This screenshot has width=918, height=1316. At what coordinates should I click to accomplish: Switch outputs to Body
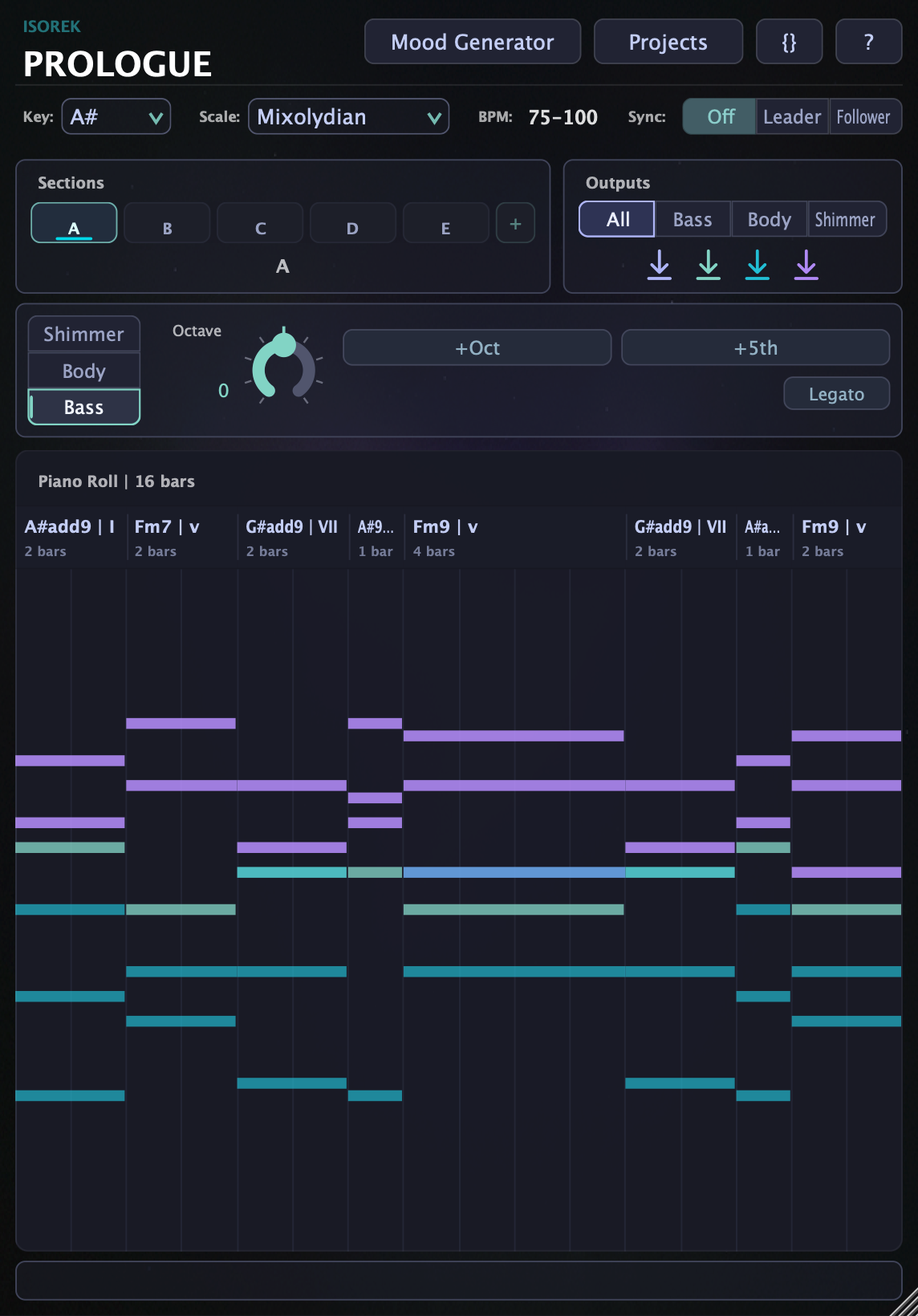click(769, 219)
